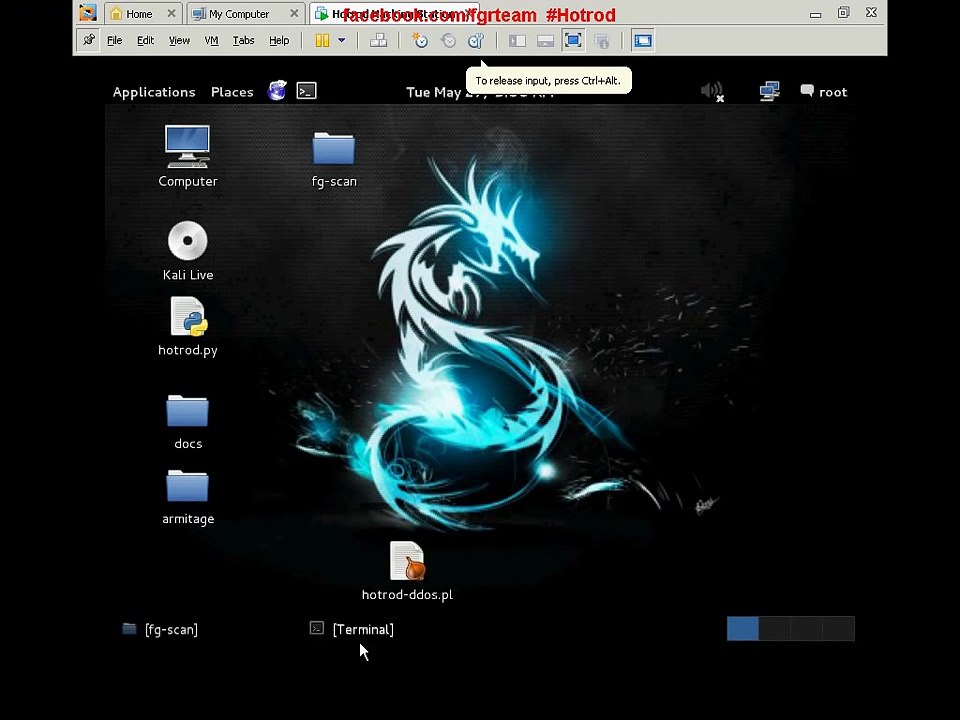
Task: Click the VMware Workstation app icon
Action: coord(88,12)
